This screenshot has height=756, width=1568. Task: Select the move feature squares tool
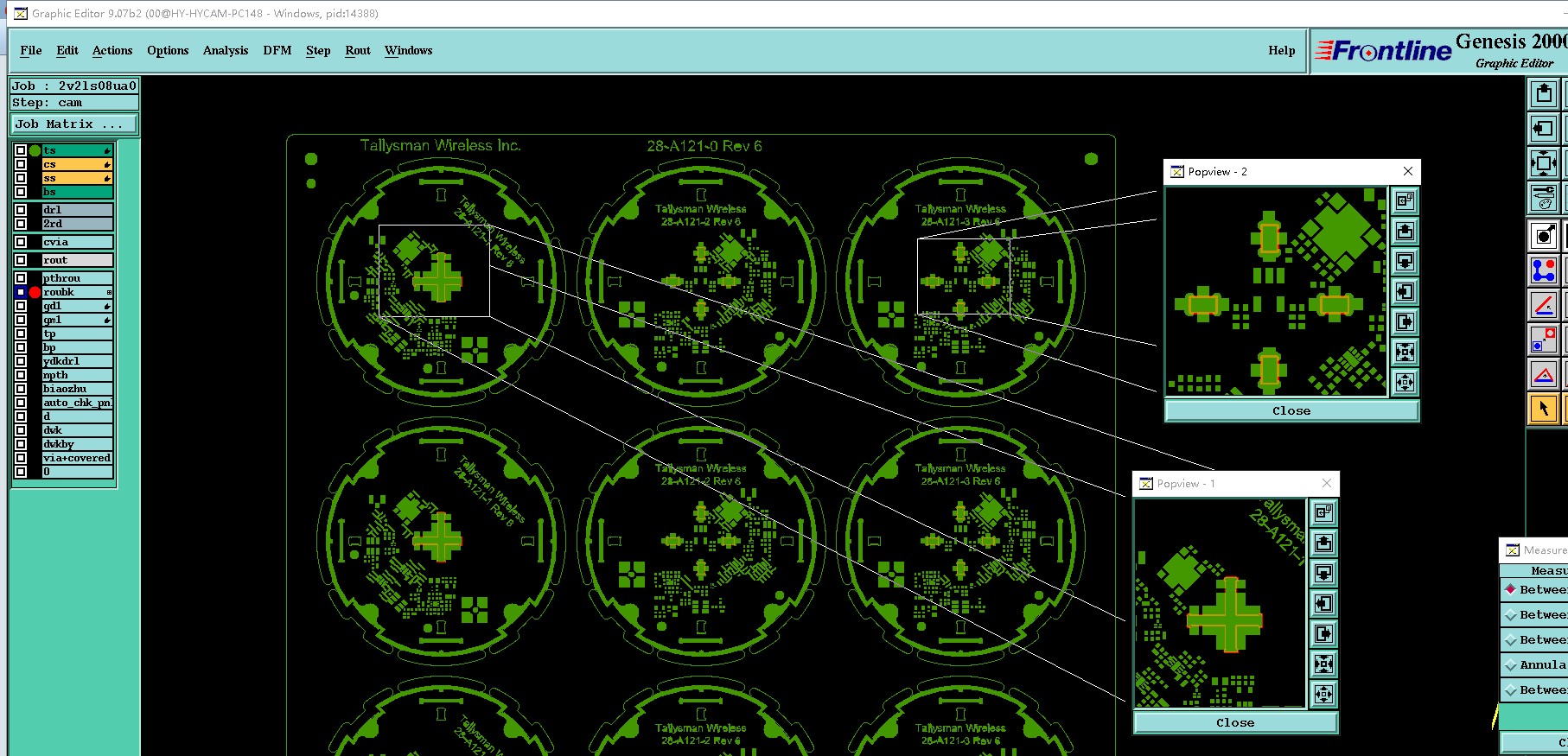pyautogui.click(x=1544, y=340)
